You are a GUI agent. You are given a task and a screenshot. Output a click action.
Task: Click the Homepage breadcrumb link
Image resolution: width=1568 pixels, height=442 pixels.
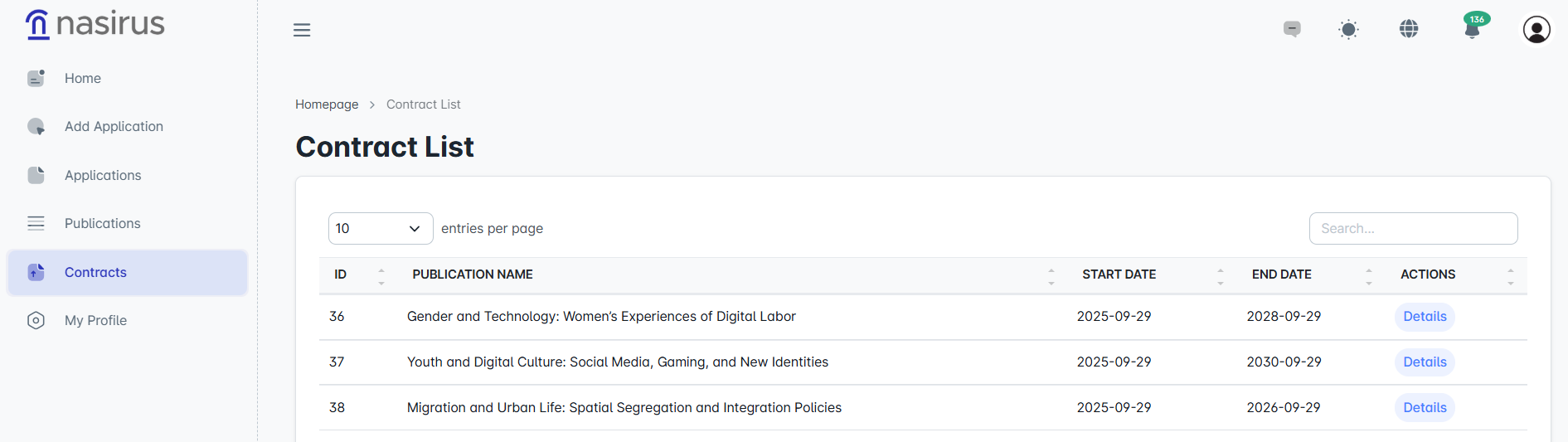point(327,104)
